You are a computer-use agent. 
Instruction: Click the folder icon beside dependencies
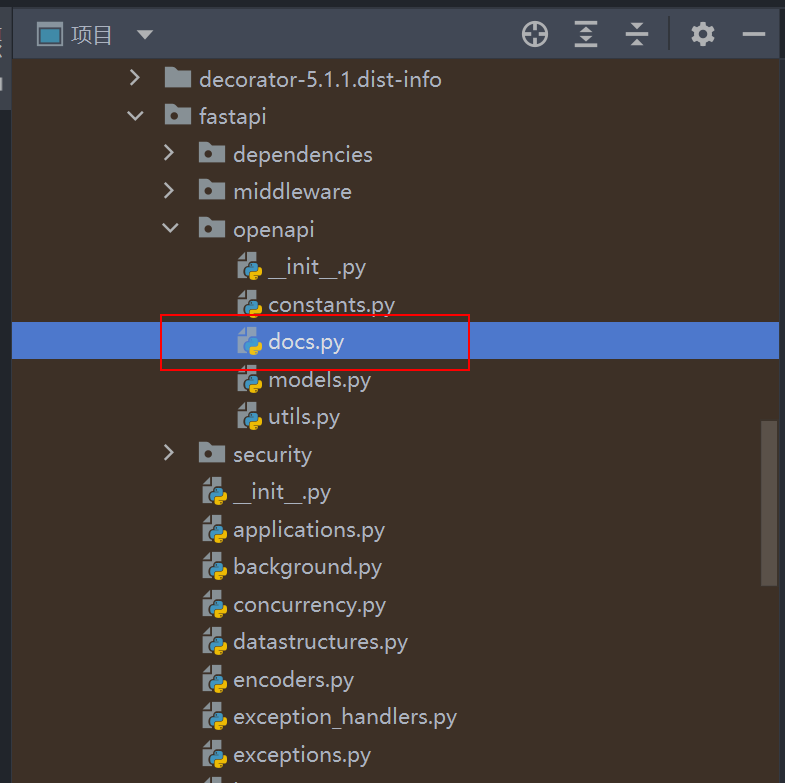(x=212, y=152)
